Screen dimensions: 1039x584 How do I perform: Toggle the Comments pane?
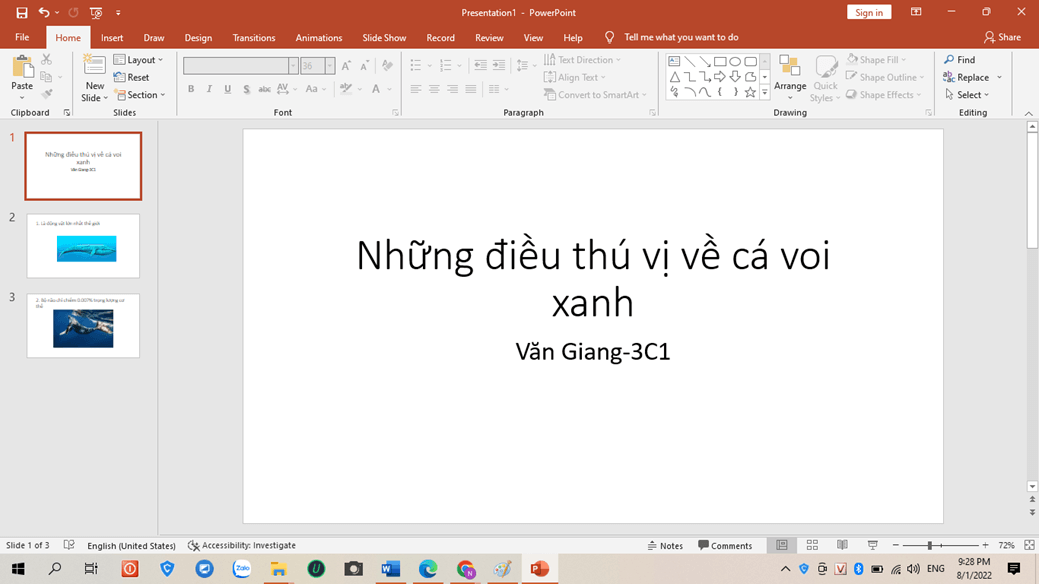725,546
